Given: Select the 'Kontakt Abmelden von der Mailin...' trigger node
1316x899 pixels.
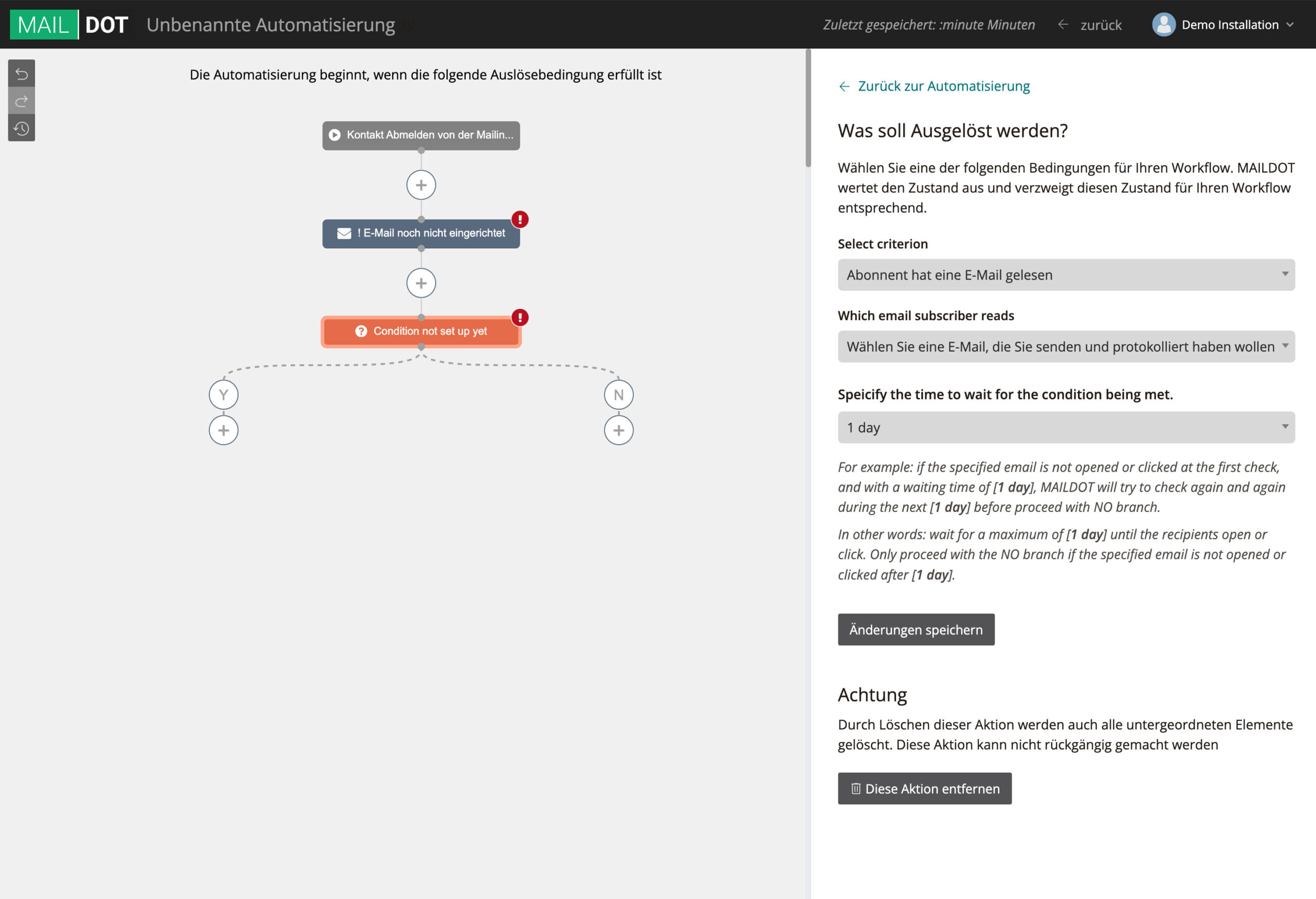Looking at the screenshot, I should [421, 135].
